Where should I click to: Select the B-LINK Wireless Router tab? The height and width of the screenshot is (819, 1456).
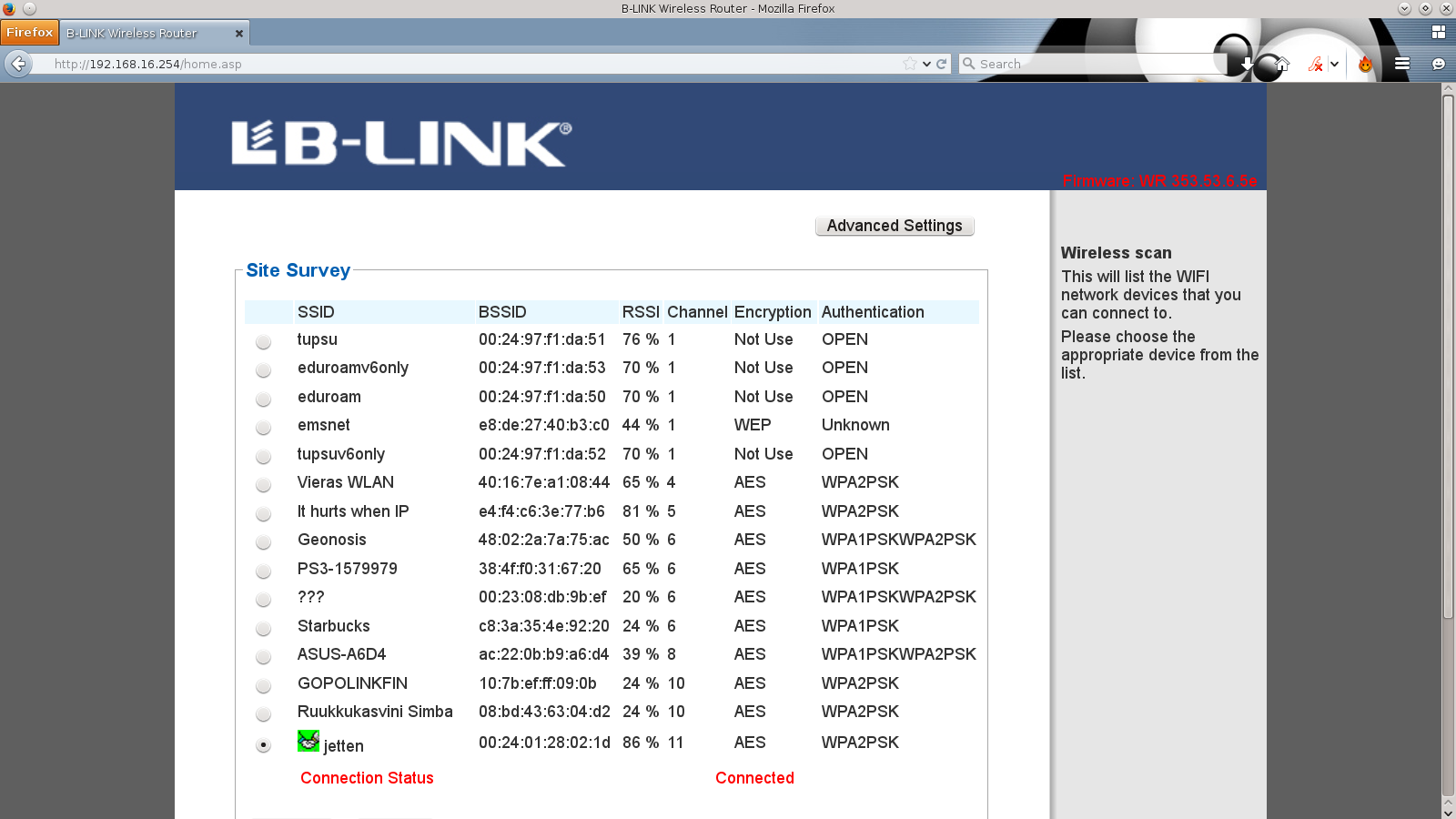point(155,33)
